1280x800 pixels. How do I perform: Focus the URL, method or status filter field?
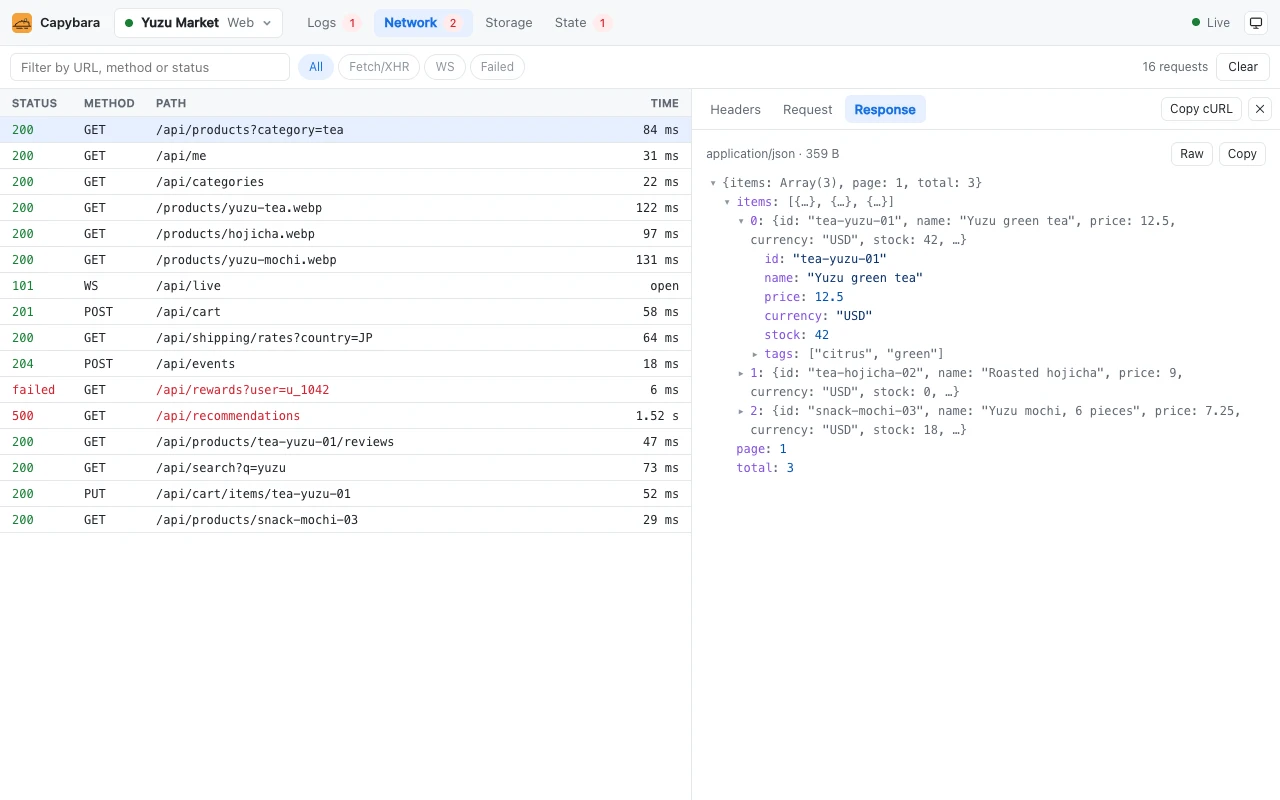150,67
